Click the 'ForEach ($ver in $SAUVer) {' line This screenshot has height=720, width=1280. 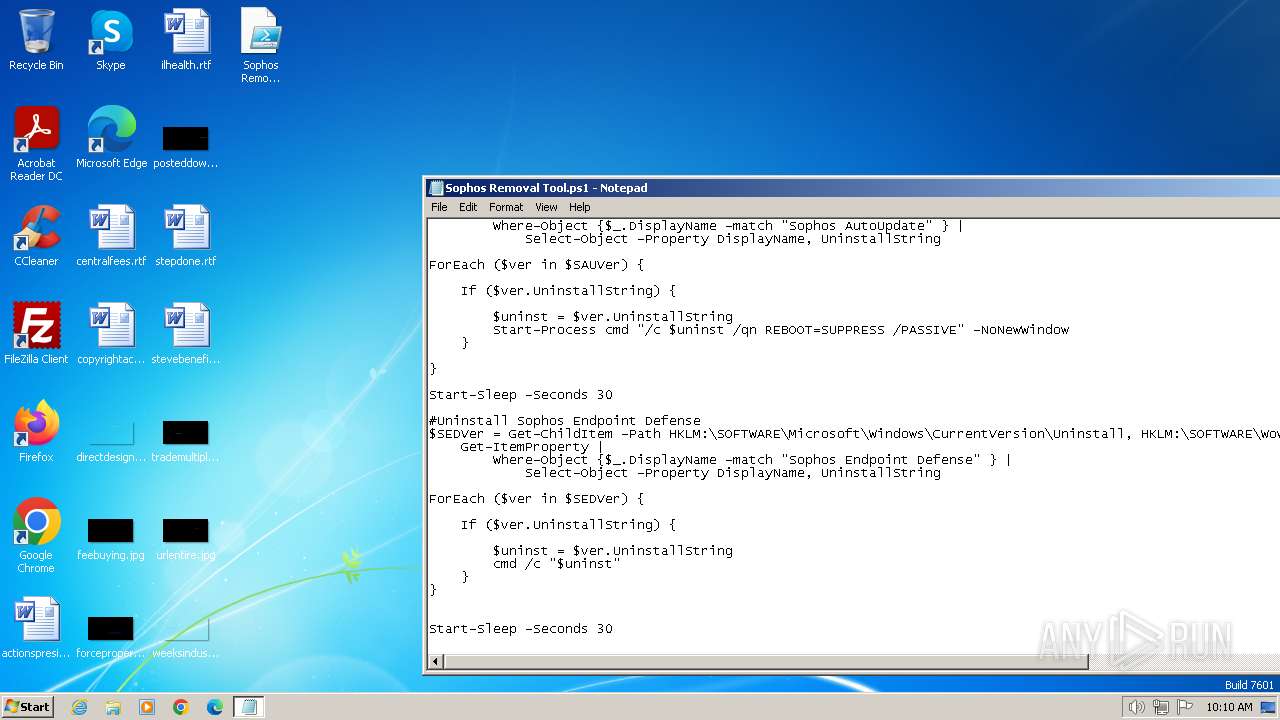(x=537, y=265)
